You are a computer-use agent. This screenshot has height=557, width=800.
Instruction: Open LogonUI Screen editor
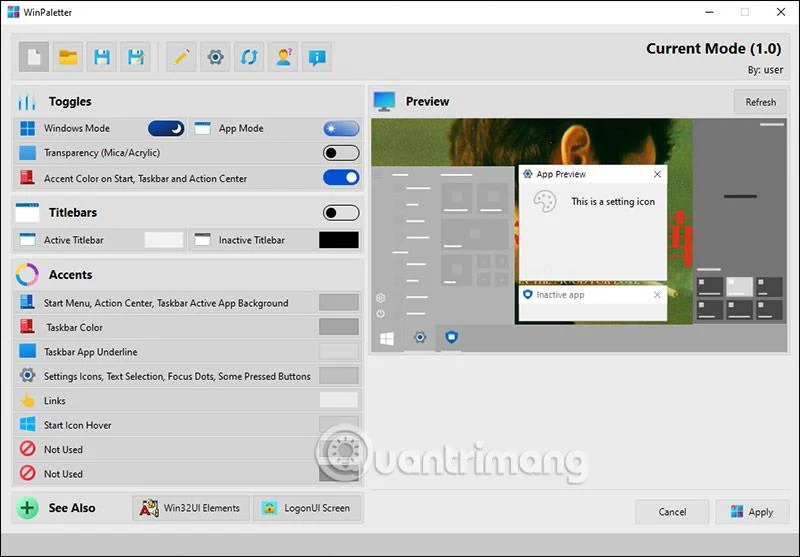pyautogui.click(x=307, y=508)
